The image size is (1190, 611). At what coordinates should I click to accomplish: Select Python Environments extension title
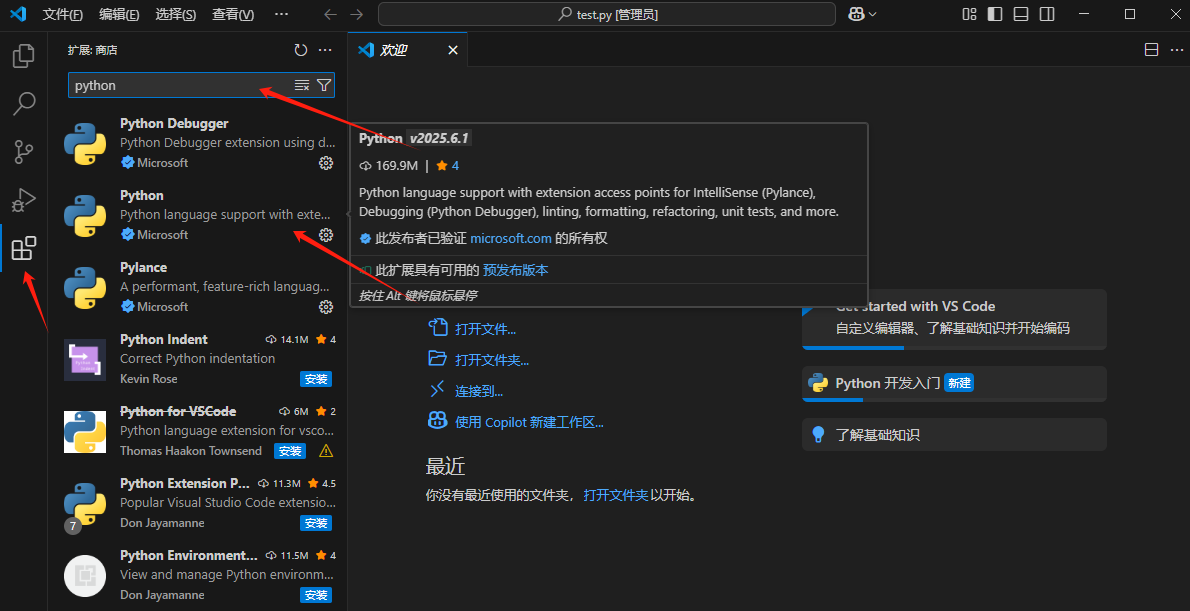tap(189, 556)
